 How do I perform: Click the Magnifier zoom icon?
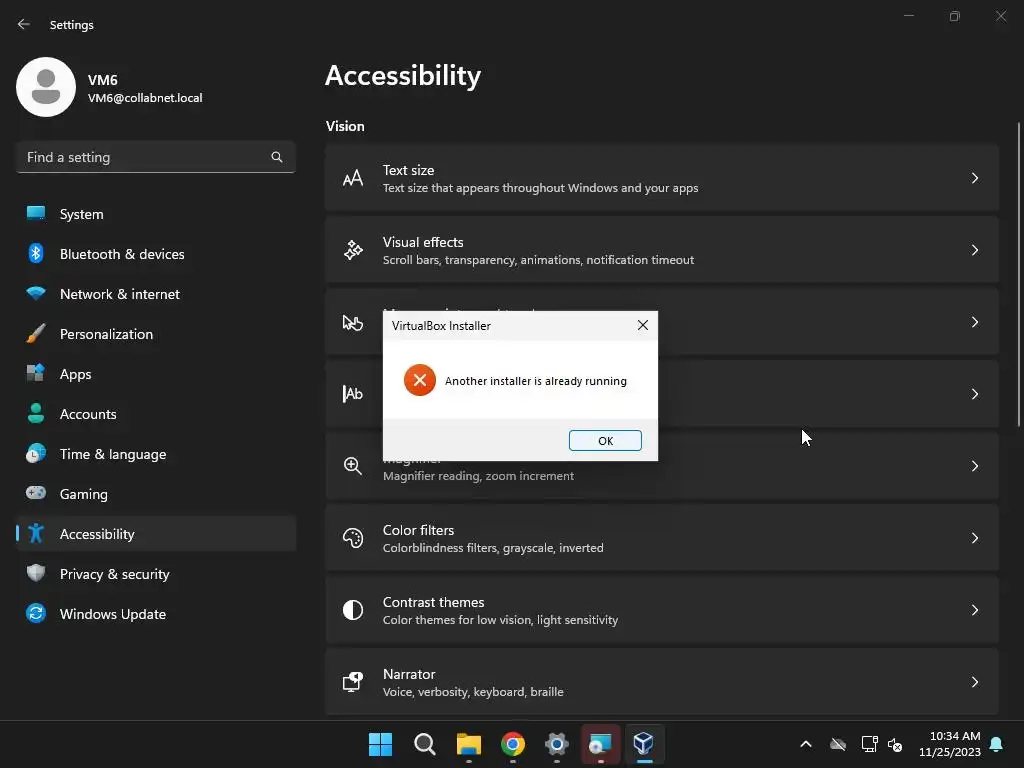click(353, 466)
